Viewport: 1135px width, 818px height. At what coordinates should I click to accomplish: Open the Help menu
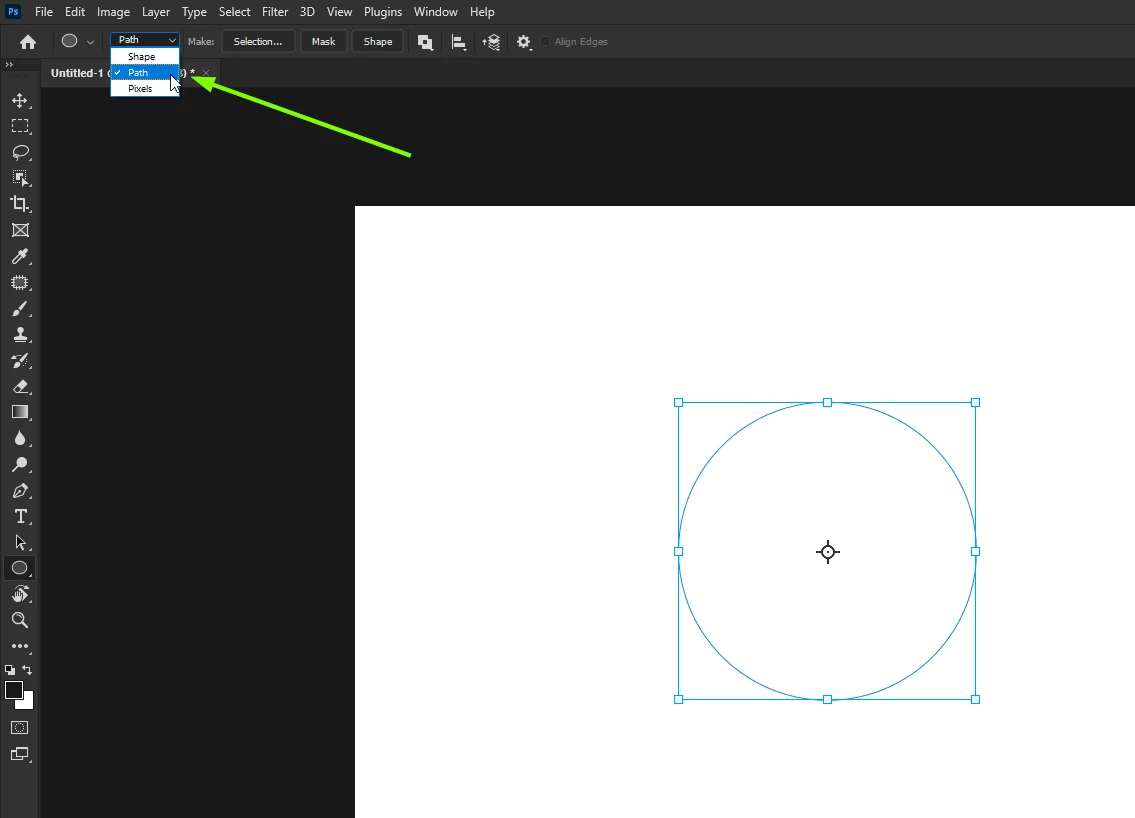(482, 12)
